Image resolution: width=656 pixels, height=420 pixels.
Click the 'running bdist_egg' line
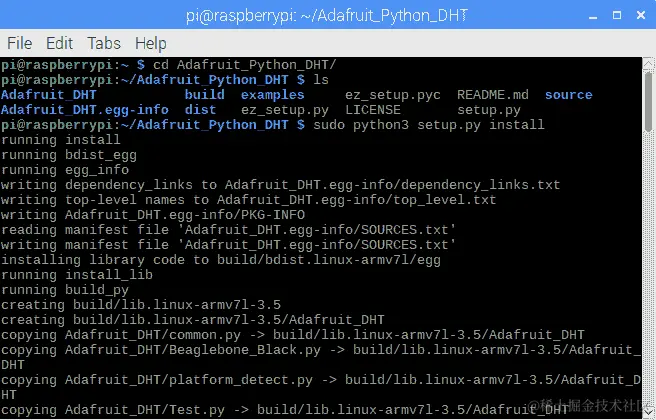coord(69,155)
